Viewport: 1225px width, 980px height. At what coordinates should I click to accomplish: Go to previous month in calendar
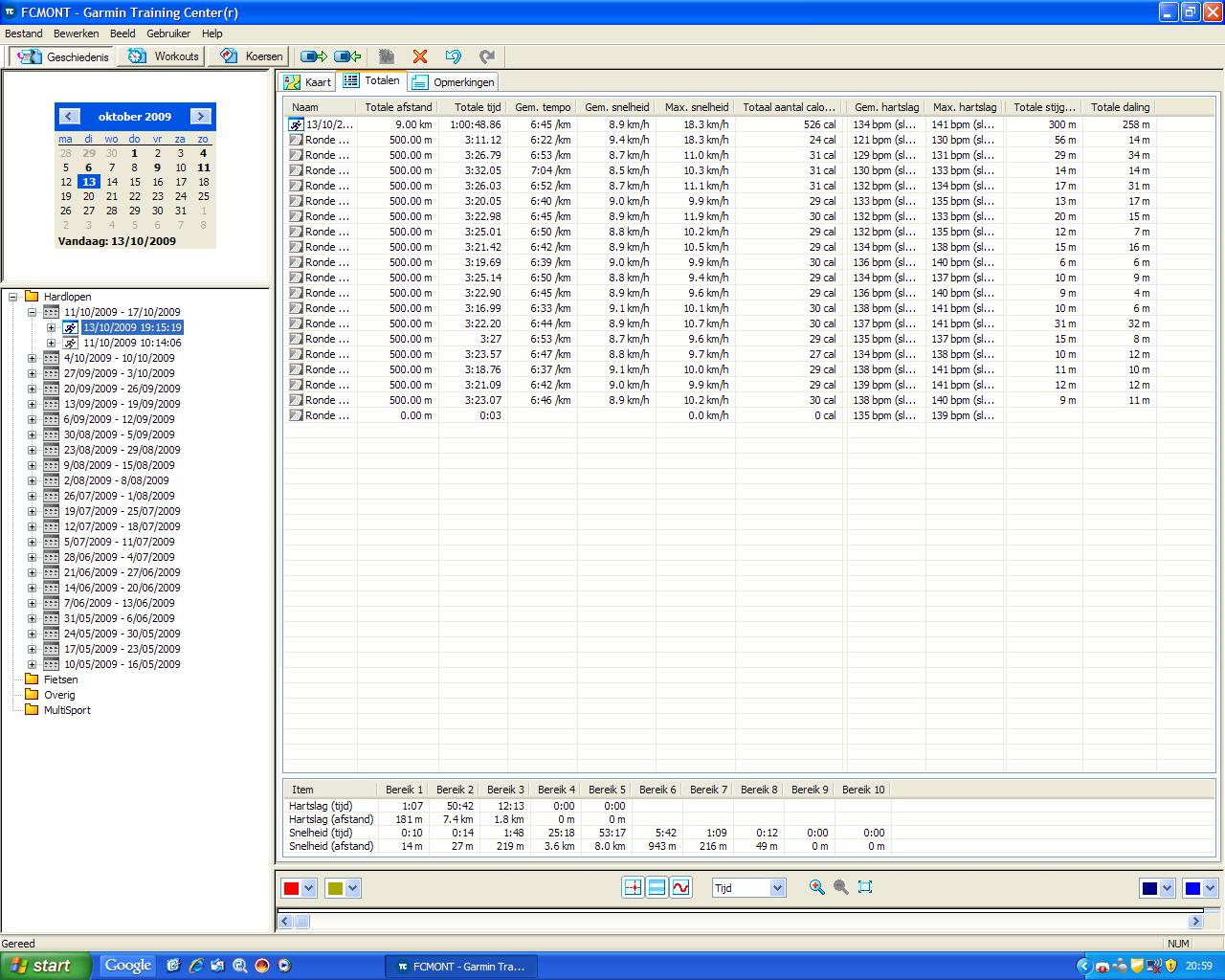click(x=69, y=116)
